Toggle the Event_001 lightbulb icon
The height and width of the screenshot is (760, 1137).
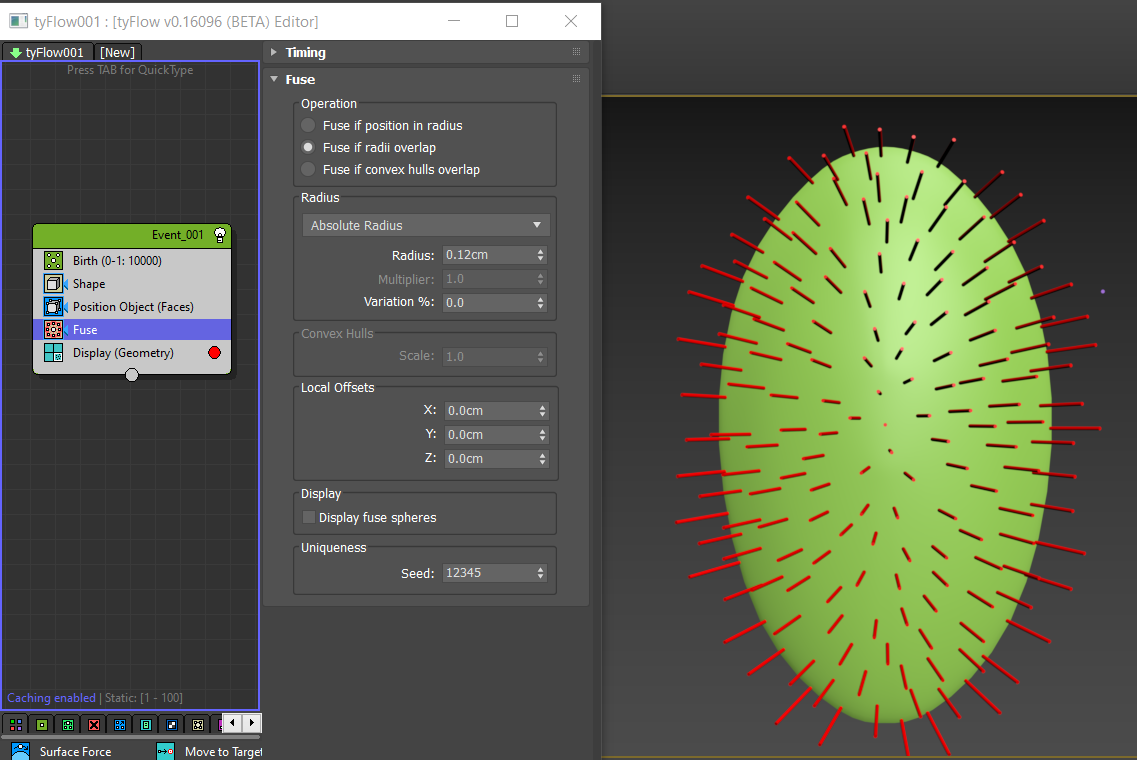pyautogui.click(x=219, y=235)
